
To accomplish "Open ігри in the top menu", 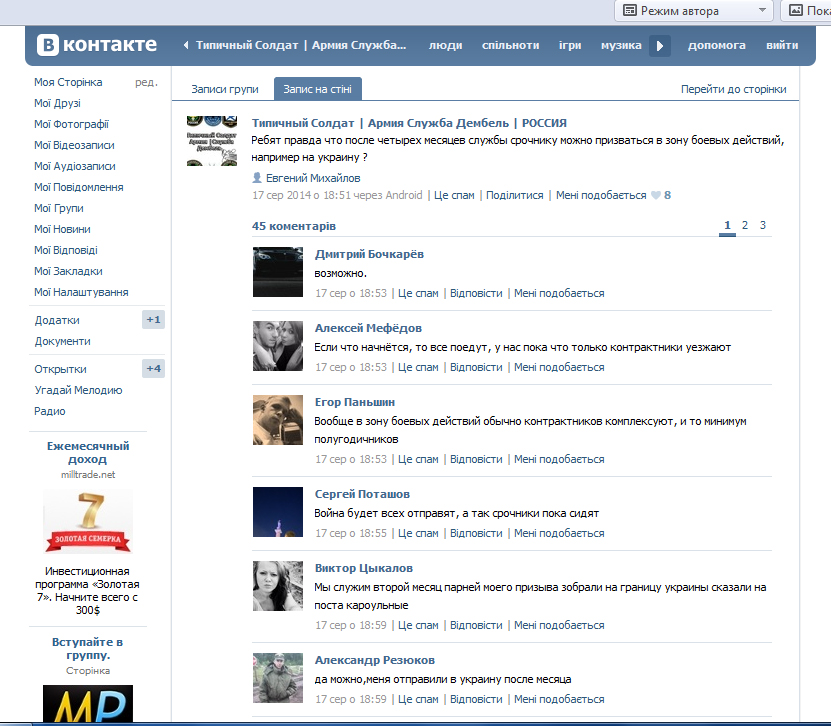I will tap(570, 46).
